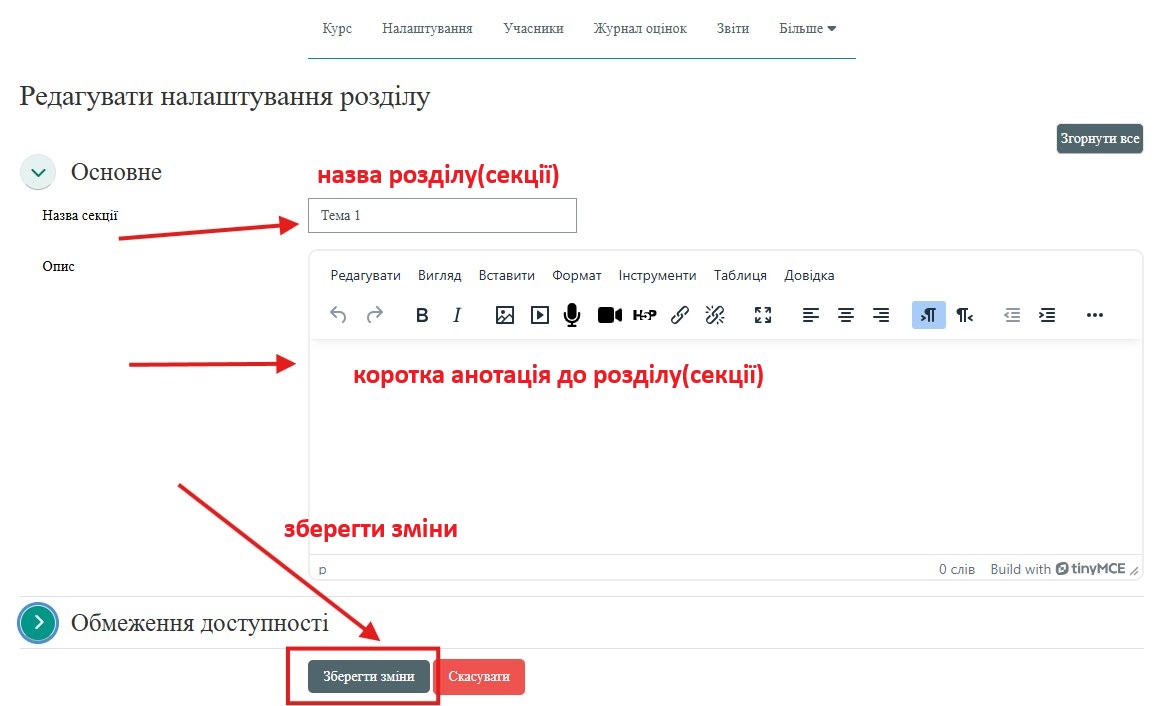This screenshot has height=706, width=1155.
Task: Switch to the Учасники tab
Action: (x=533, y=28)
